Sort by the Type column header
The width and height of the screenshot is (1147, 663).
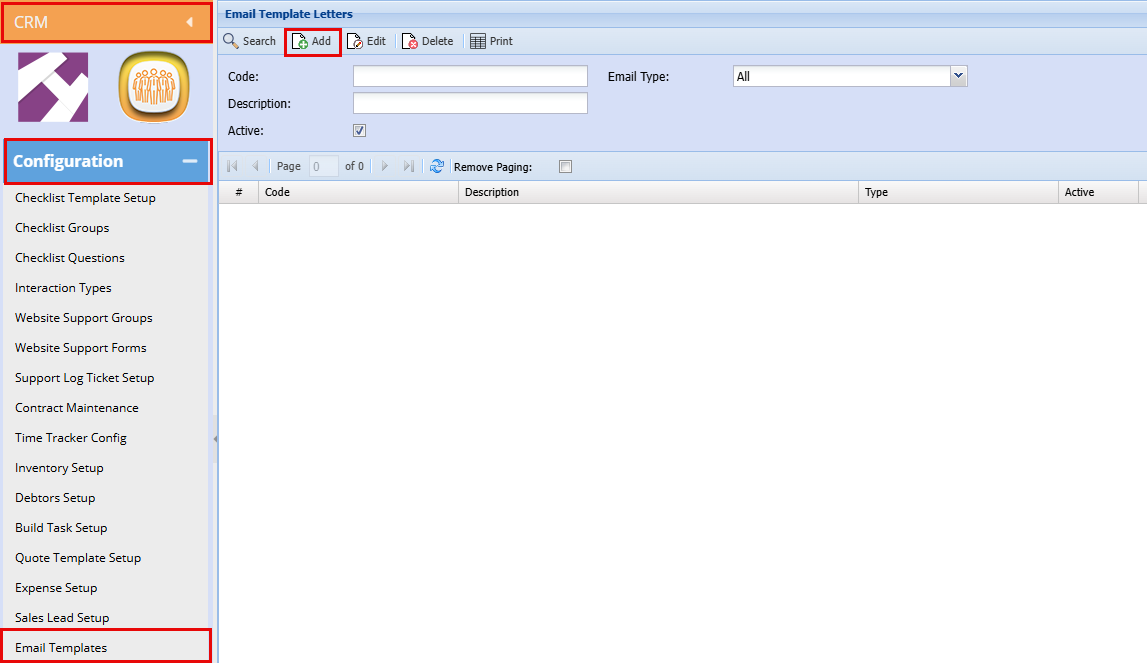click(x=958, y=192)
